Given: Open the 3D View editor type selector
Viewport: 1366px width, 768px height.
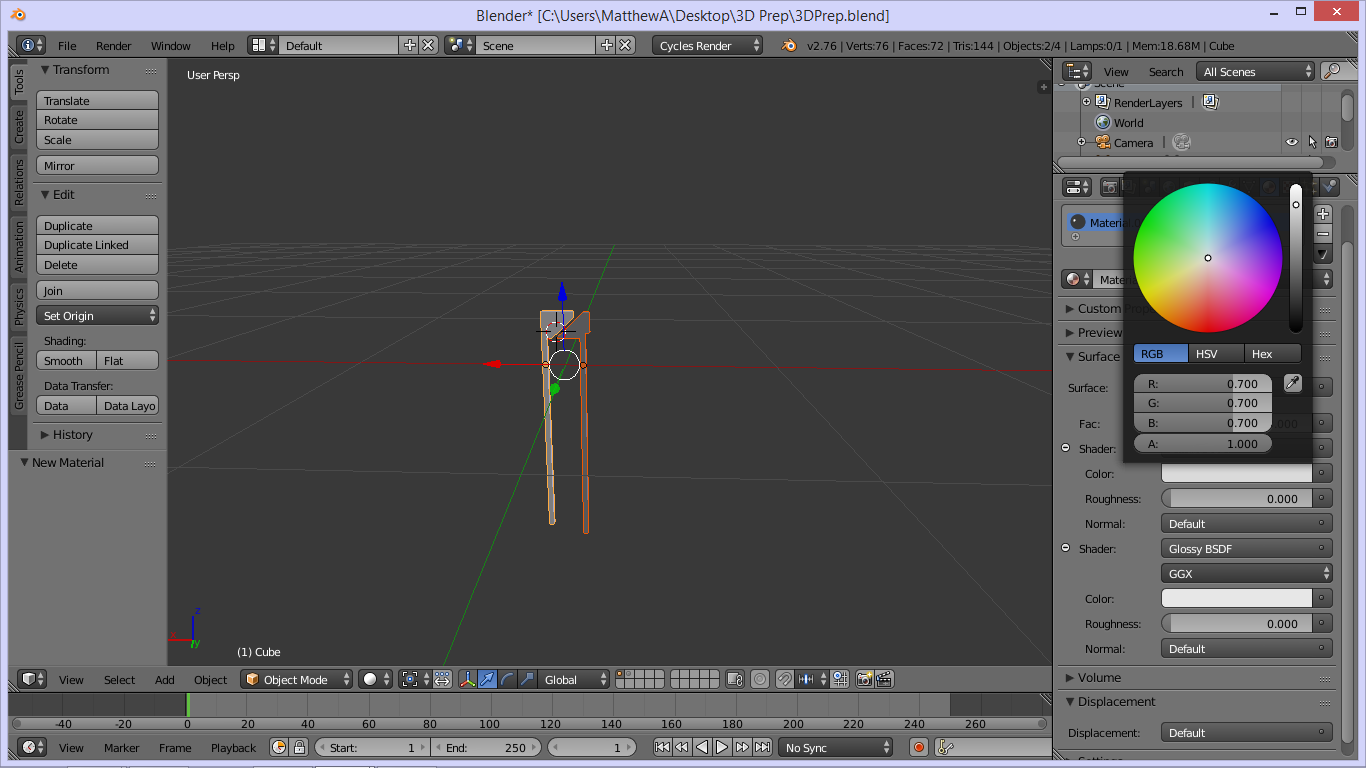Looking at the screenshot, I should point(33,679).
